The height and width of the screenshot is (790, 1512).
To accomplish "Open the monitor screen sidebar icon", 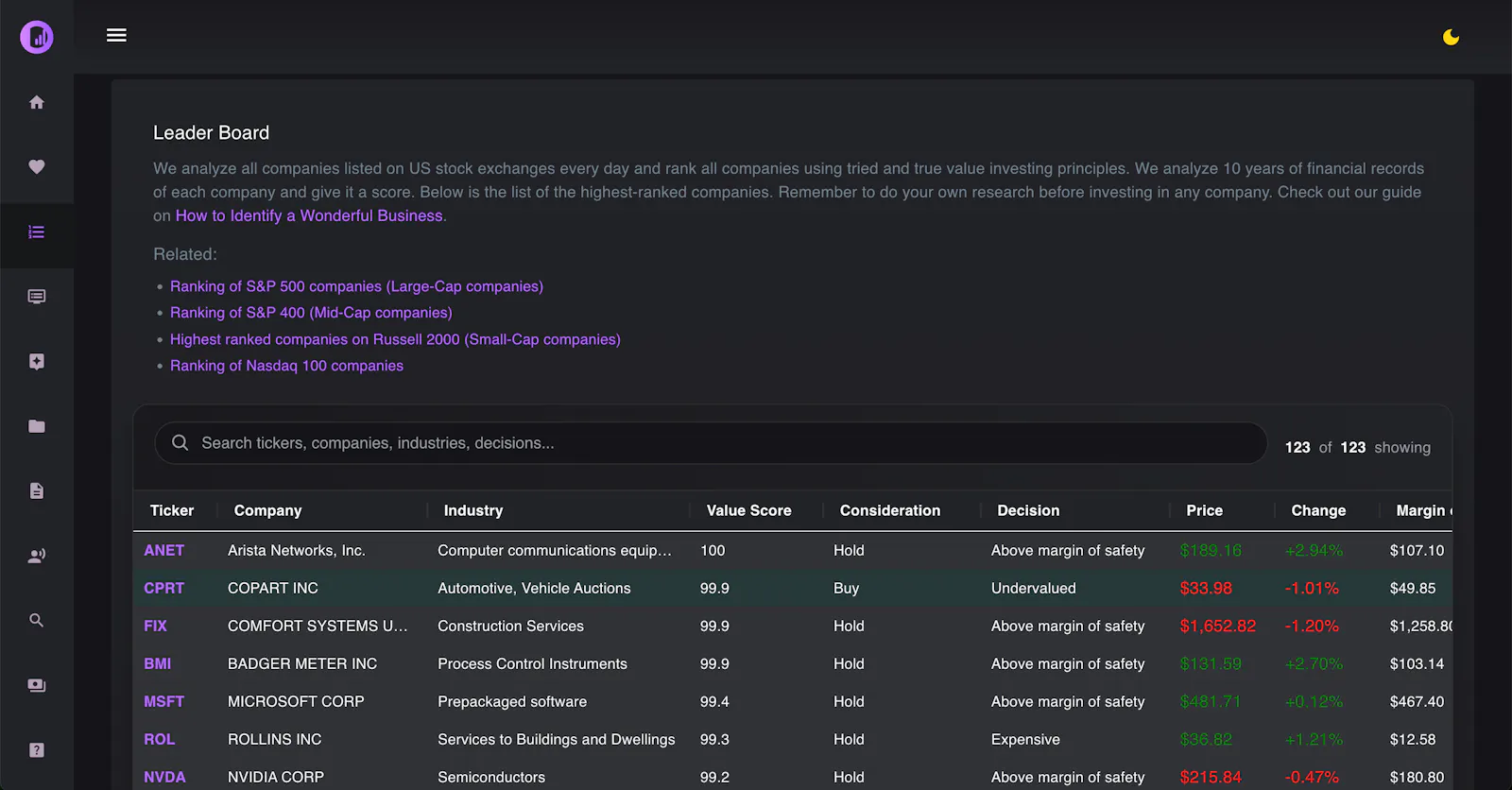I will [37, 297].
